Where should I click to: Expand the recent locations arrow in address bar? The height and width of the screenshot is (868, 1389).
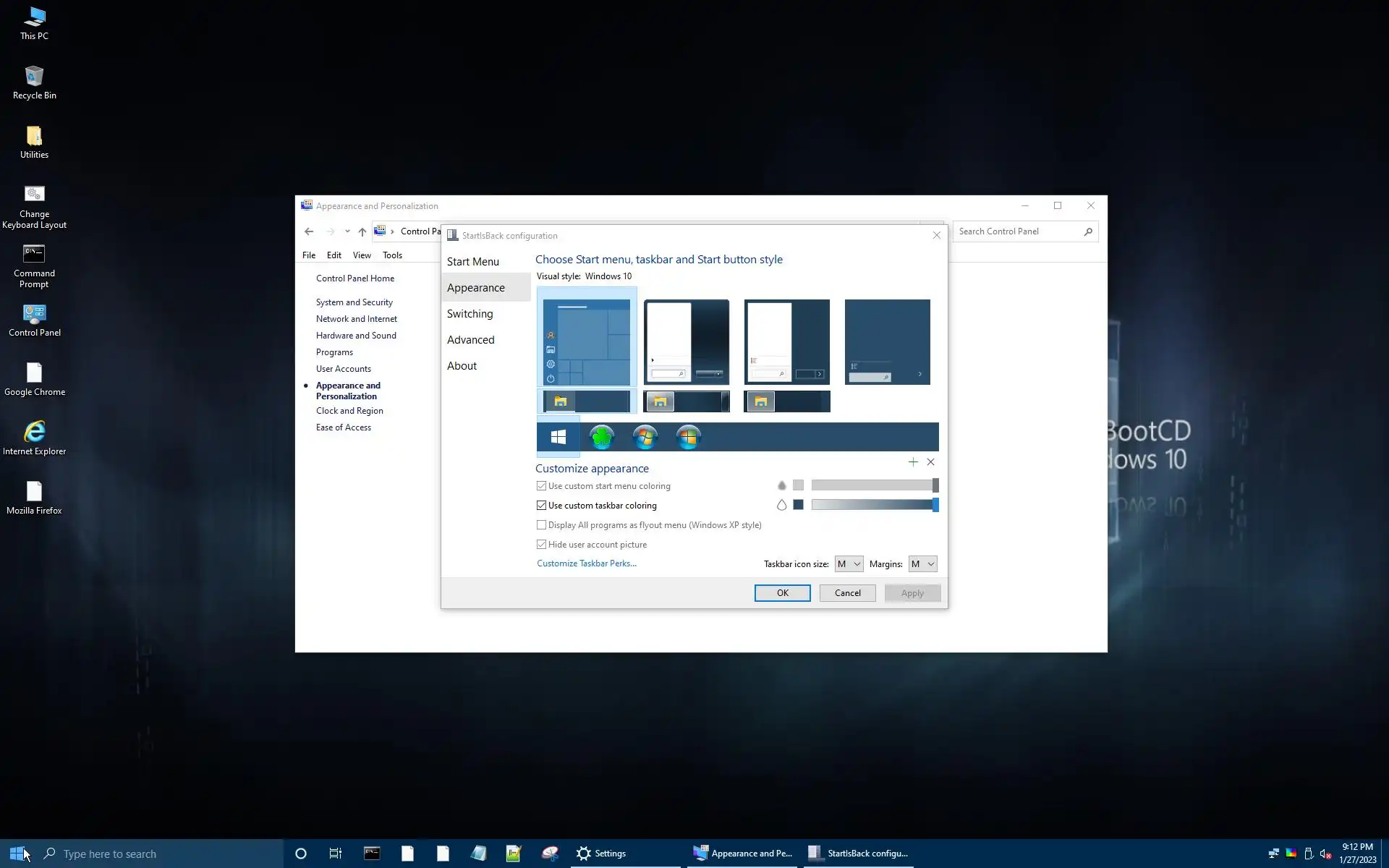tap(347, 231)
